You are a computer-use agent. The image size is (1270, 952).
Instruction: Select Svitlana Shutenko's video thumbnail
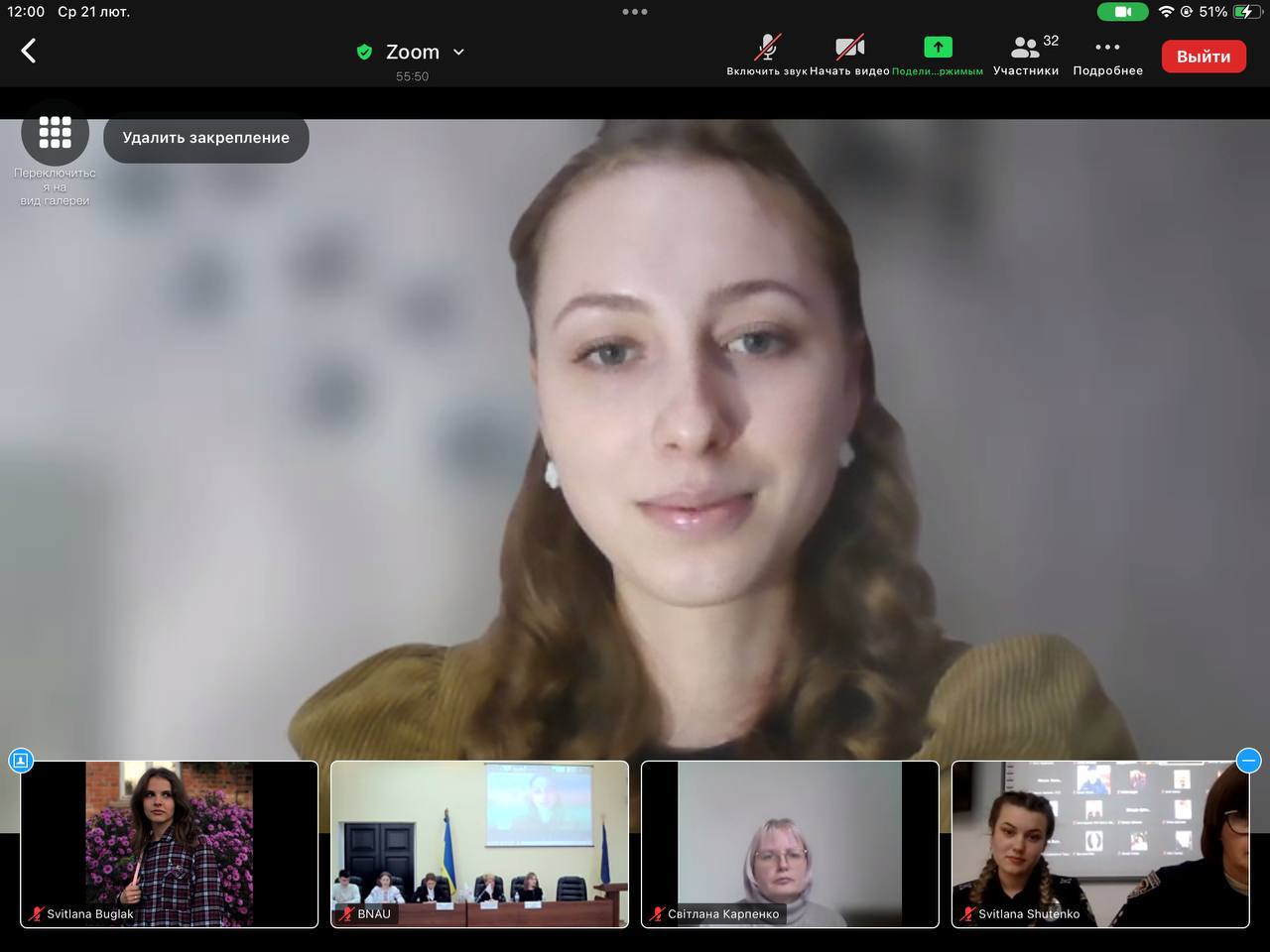point(1099,844)
